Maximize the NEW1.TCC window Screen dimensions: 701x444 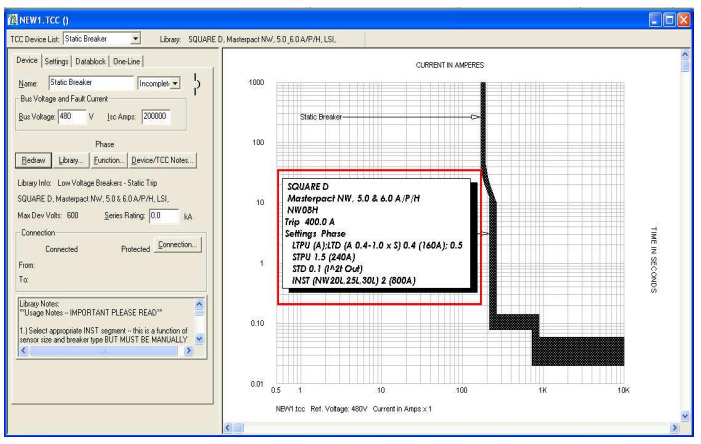(669, 20)
